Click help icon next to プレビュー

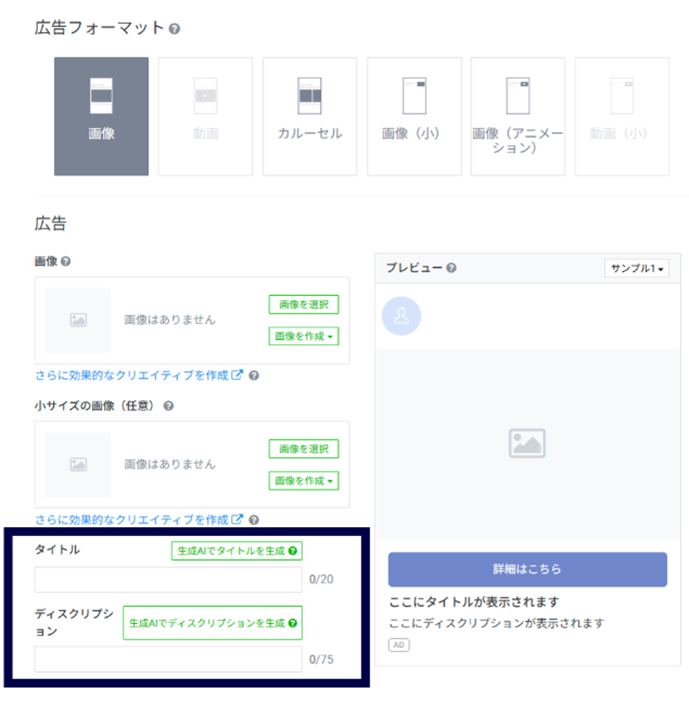pyautogui.click(x=452, y=268)
